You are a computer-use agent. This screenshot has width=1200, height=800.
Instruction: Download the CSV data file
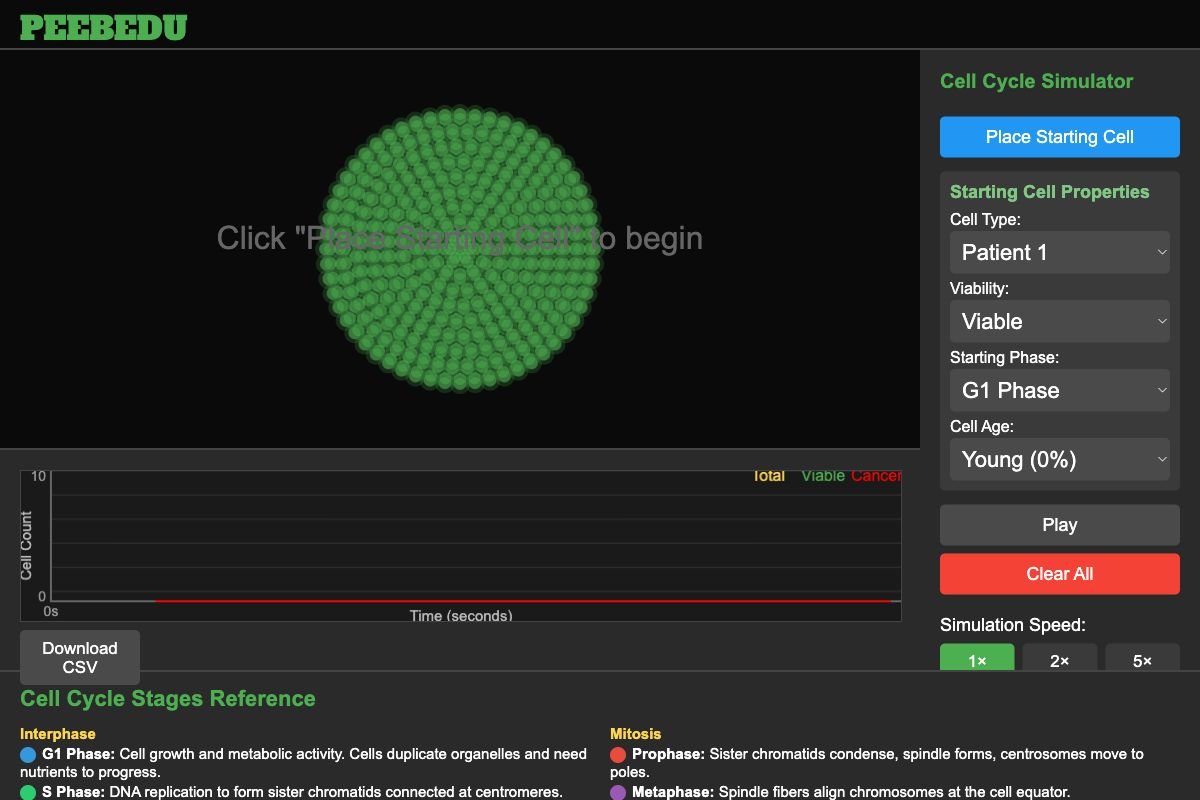(79, 657)
